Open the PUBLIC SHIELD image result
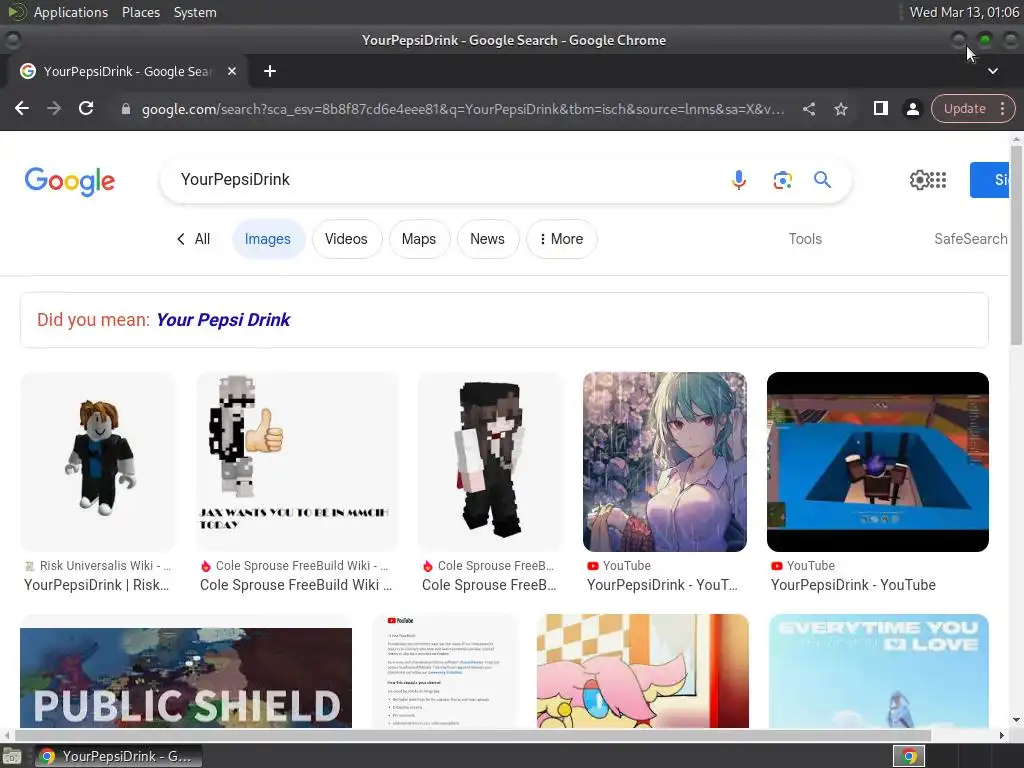This screenshot has height=768, width=1024. [x=186, y=671]
